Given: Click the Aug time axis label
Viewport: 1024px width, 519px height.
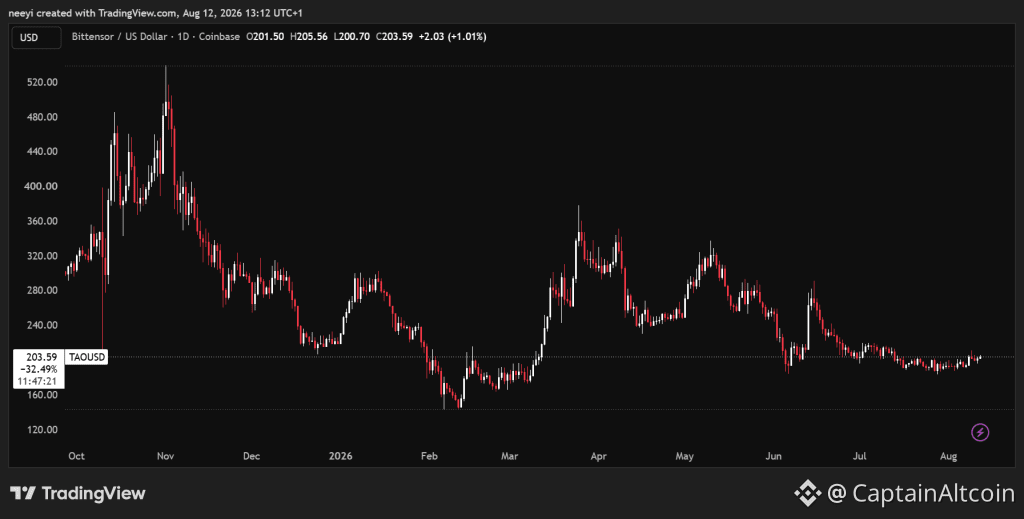Looking at the screenshot, I should 948,456.
